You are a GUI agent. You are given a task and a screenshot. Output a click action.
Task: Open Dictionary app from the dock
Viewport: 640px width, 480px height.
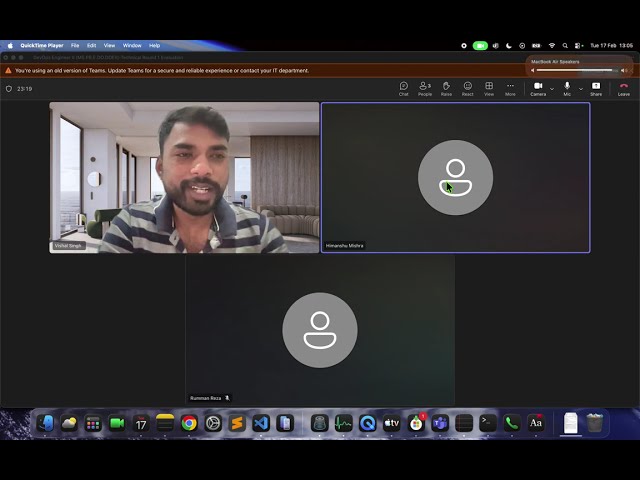(536, 423)
